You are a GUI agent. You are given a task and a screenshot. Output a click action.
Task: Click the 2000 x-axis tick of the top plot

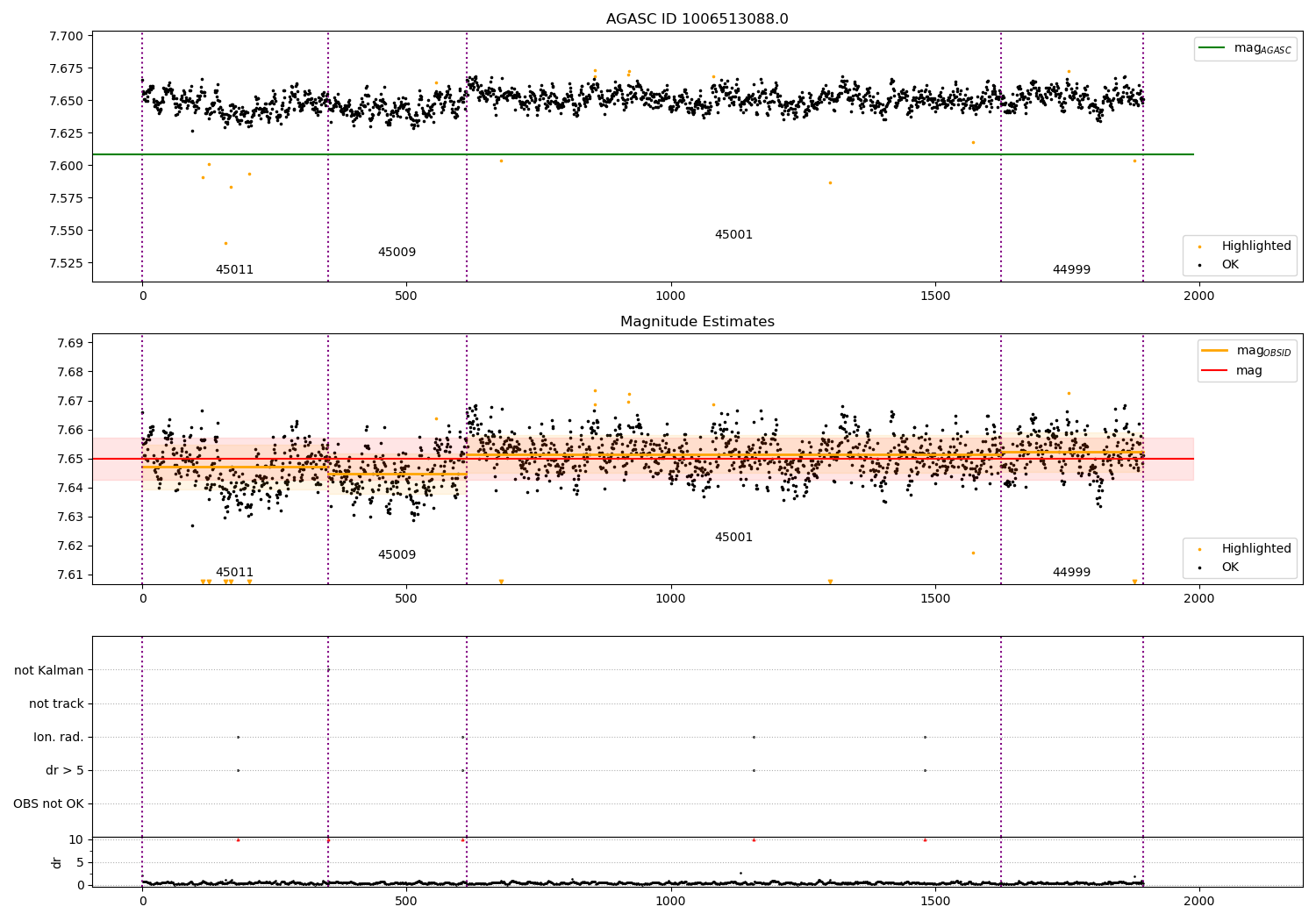point(1199,296)
